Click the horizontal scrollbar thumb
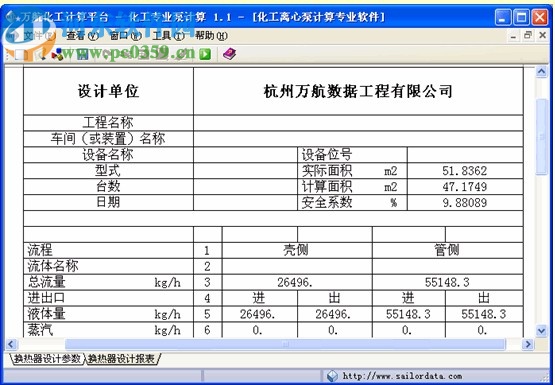This screenshot has width=555, height=385. click(x=285, y=344)
